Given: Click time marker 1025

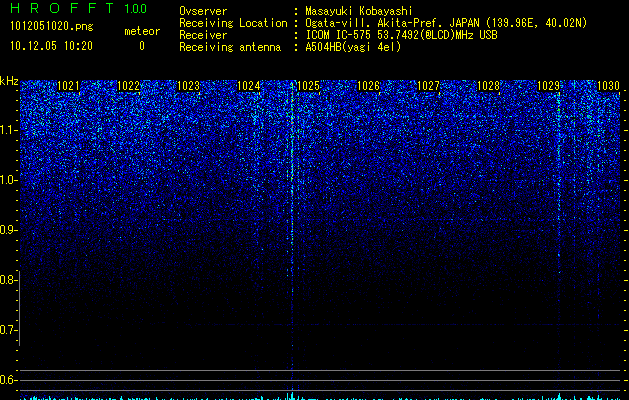Looking at the screenshot, I should [308, 86].
